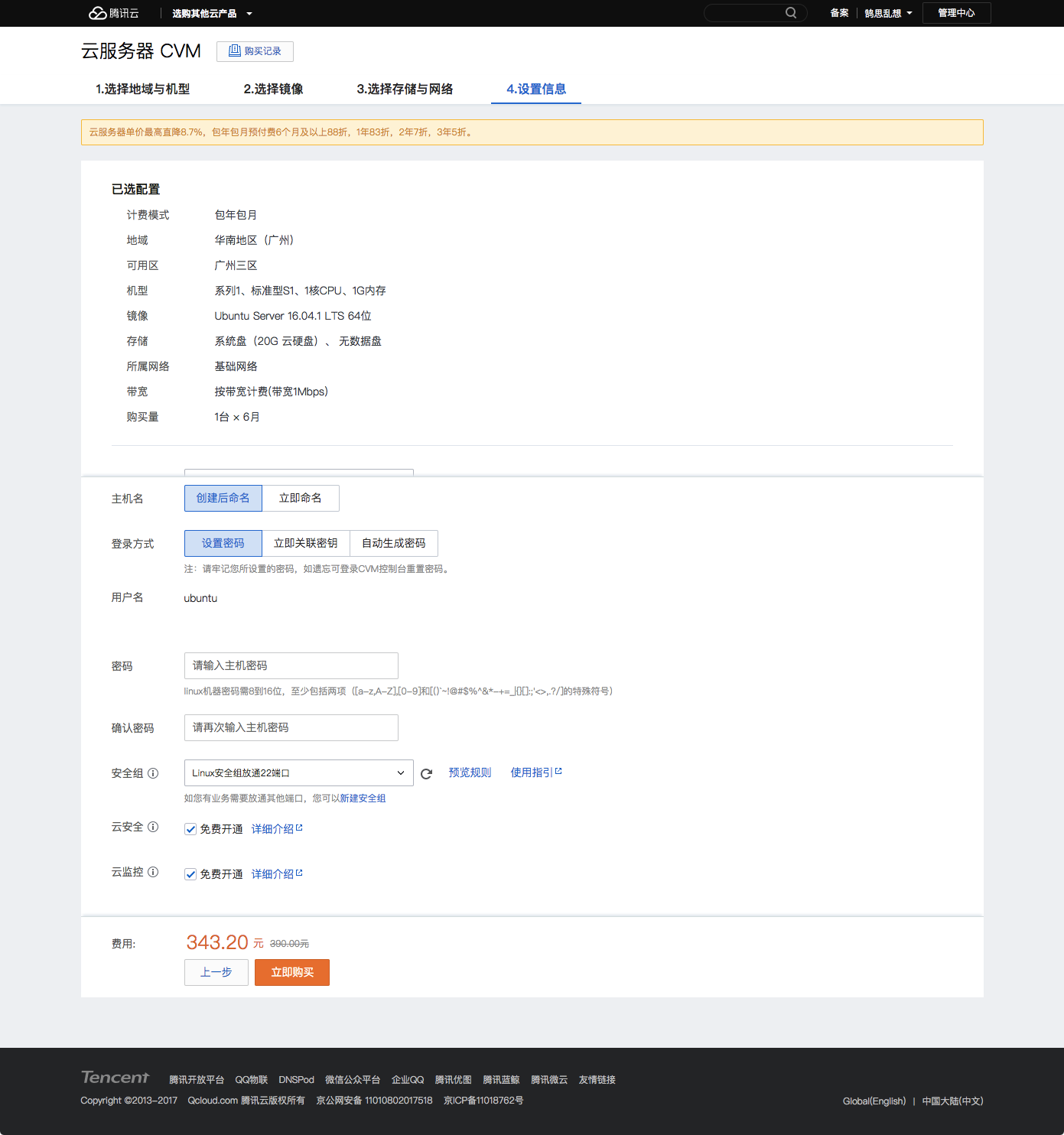Click the ubuntu username value
1064x1135 pixels.
pyautogui.click(x=200, y=598)
